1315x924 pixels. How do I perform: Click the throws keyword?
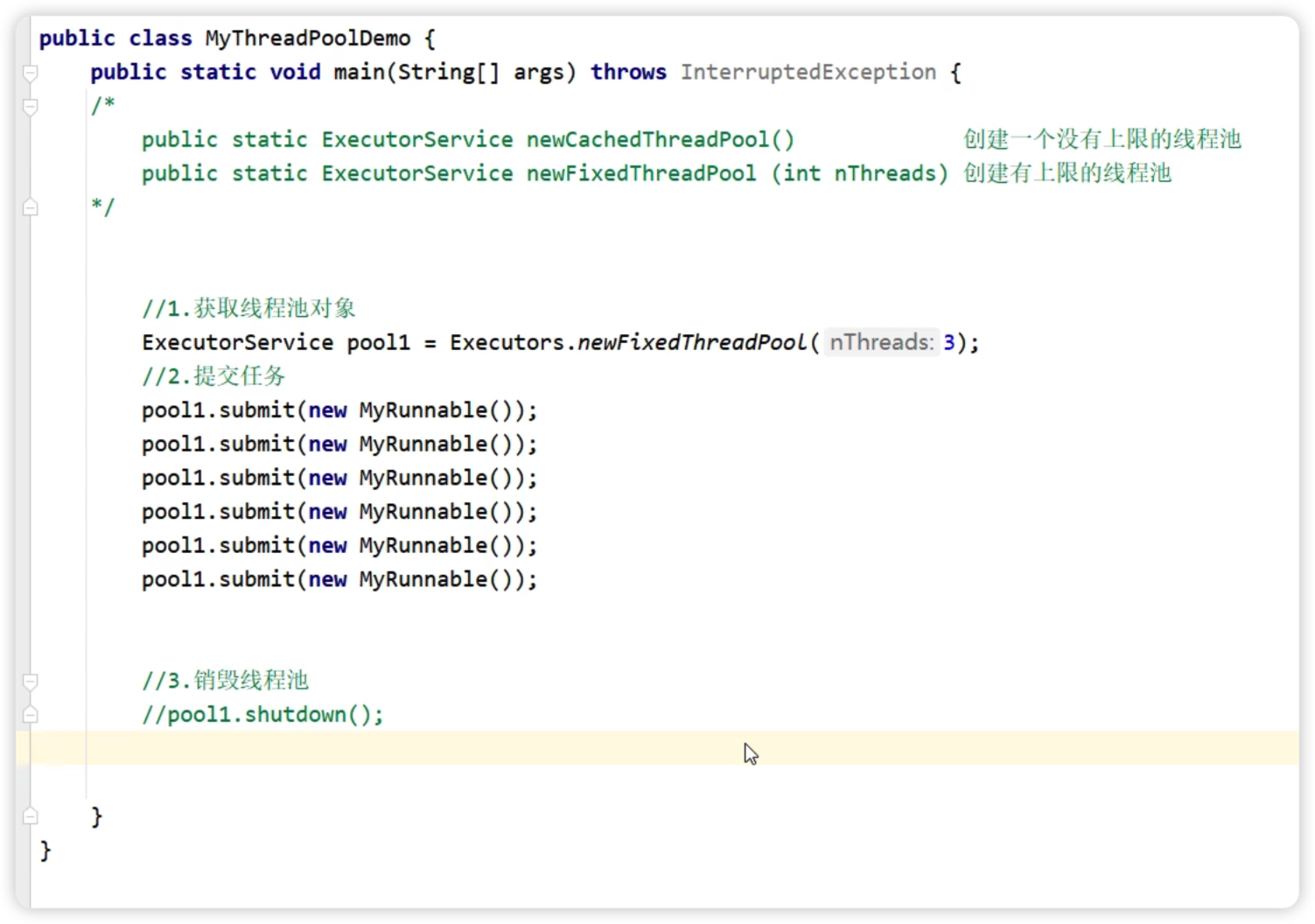pyautogui.click(x=627, y=72)
